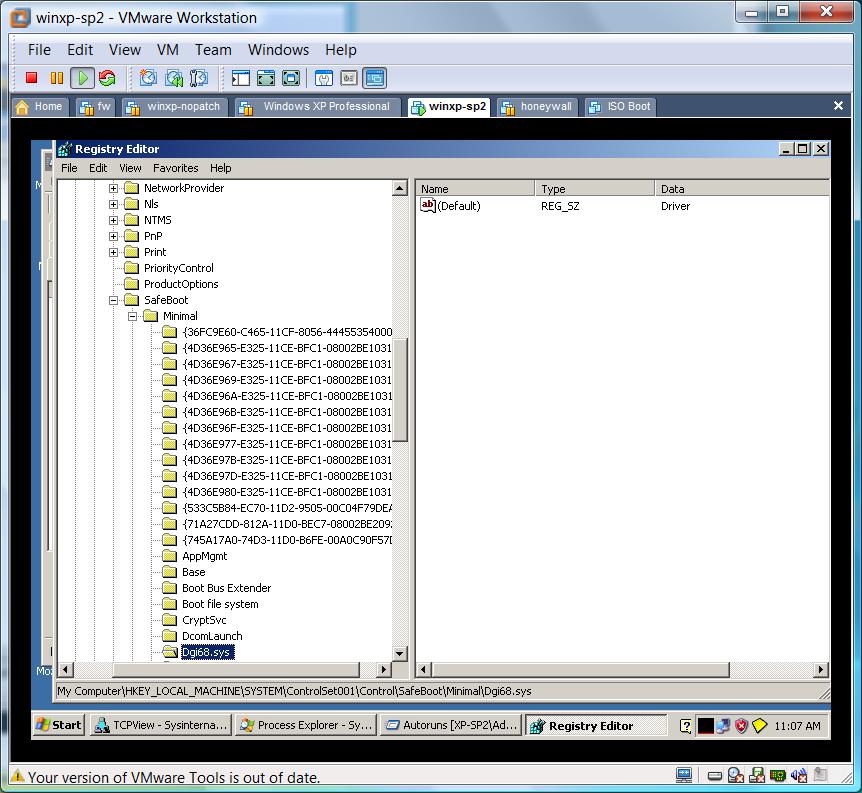Open the VMware Team menu

(213, 50)
